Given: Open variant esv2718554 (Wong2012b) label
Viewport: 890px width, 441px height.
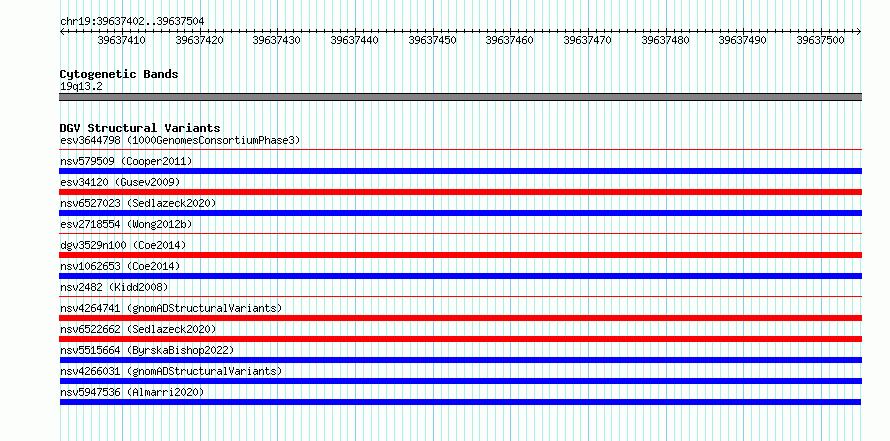Looking at the screenshot, I should point(126,224).
